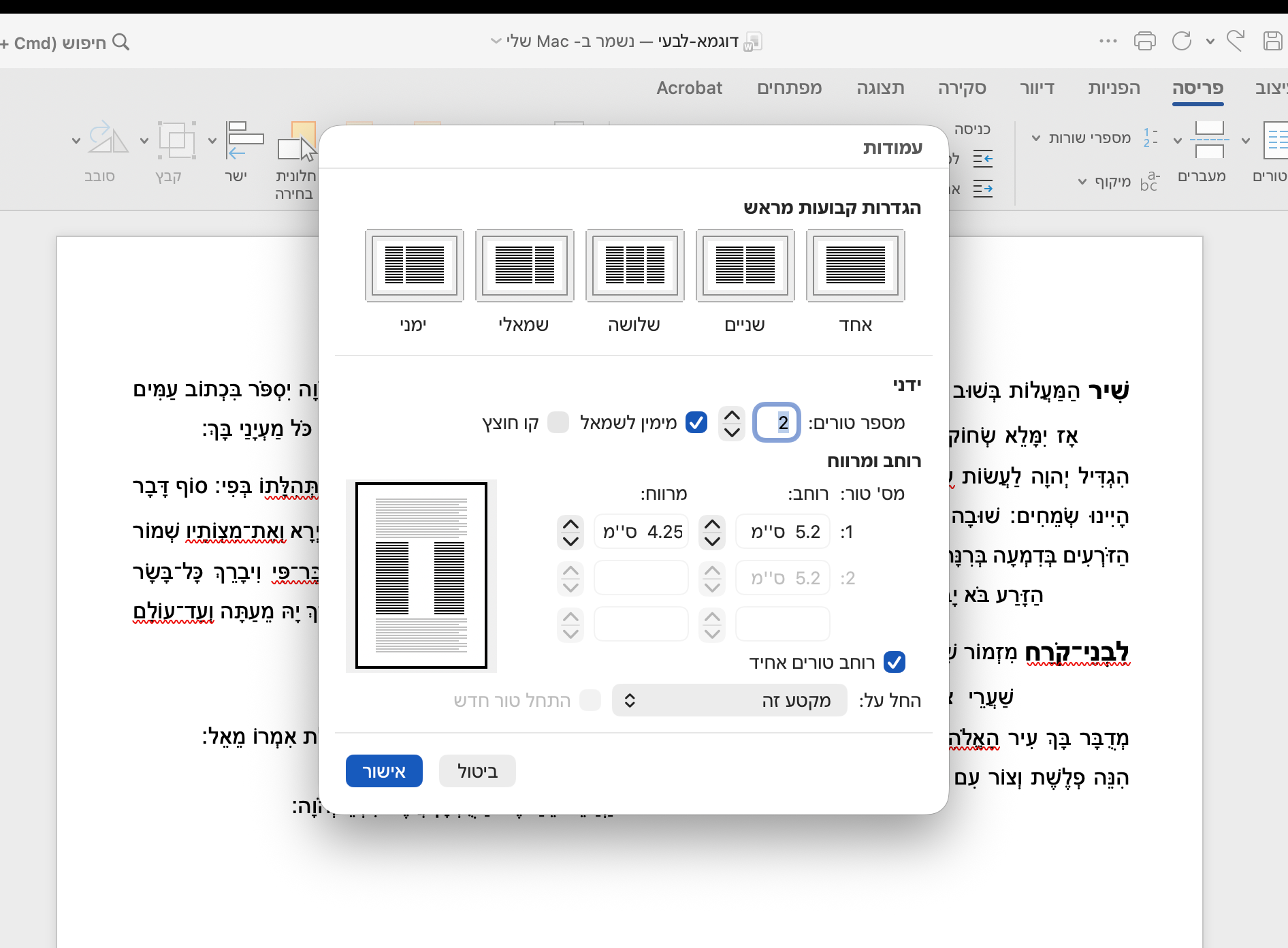Open the הפניות ribbon tab

tap(1114, 88)
